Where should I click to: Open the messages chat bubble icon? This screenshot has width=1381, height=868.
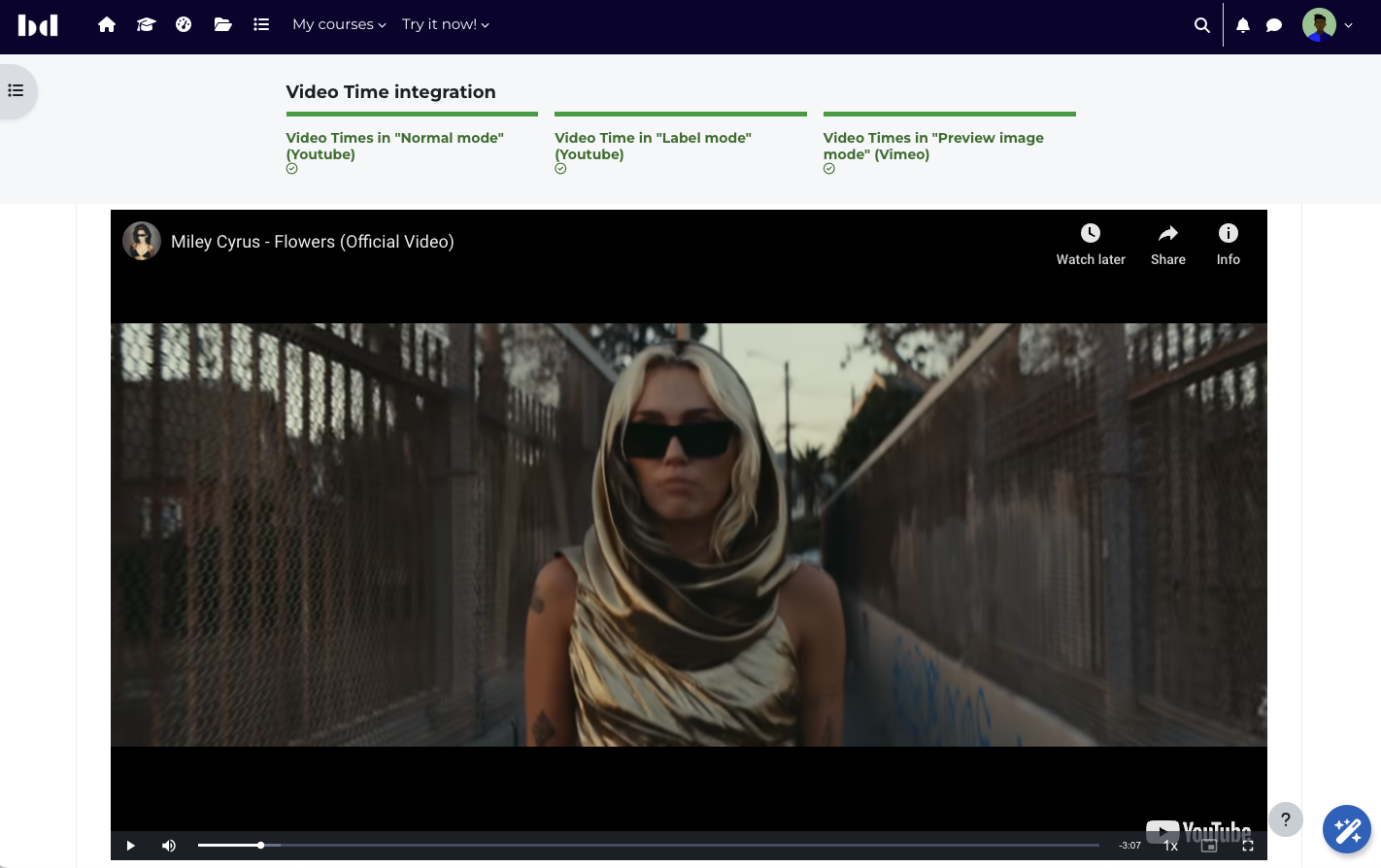point(1274,25)
